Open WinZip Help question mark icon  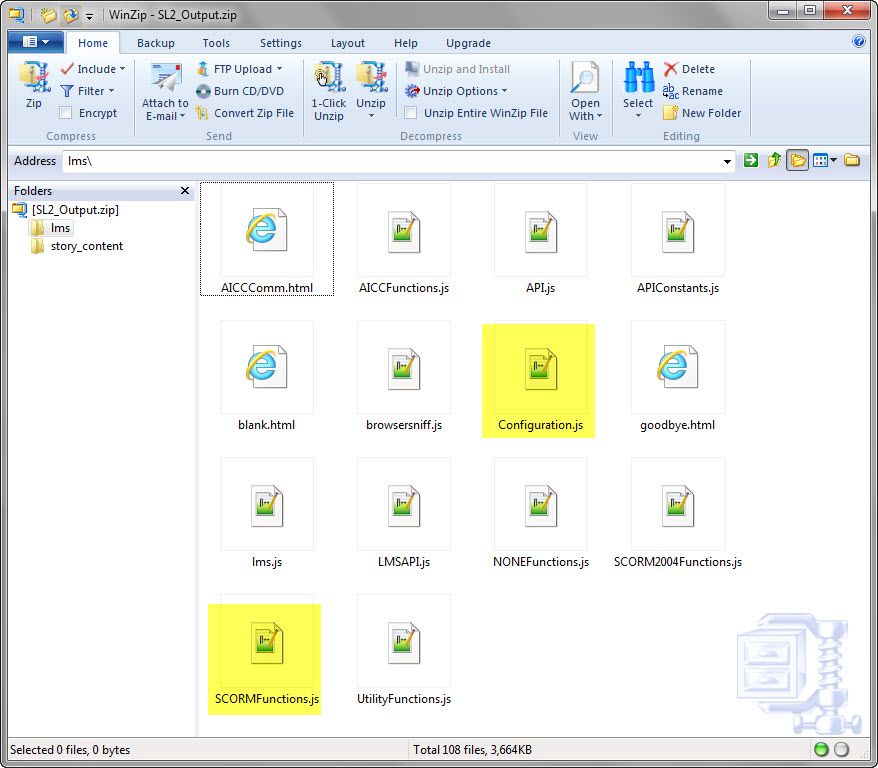click(858, 41)
